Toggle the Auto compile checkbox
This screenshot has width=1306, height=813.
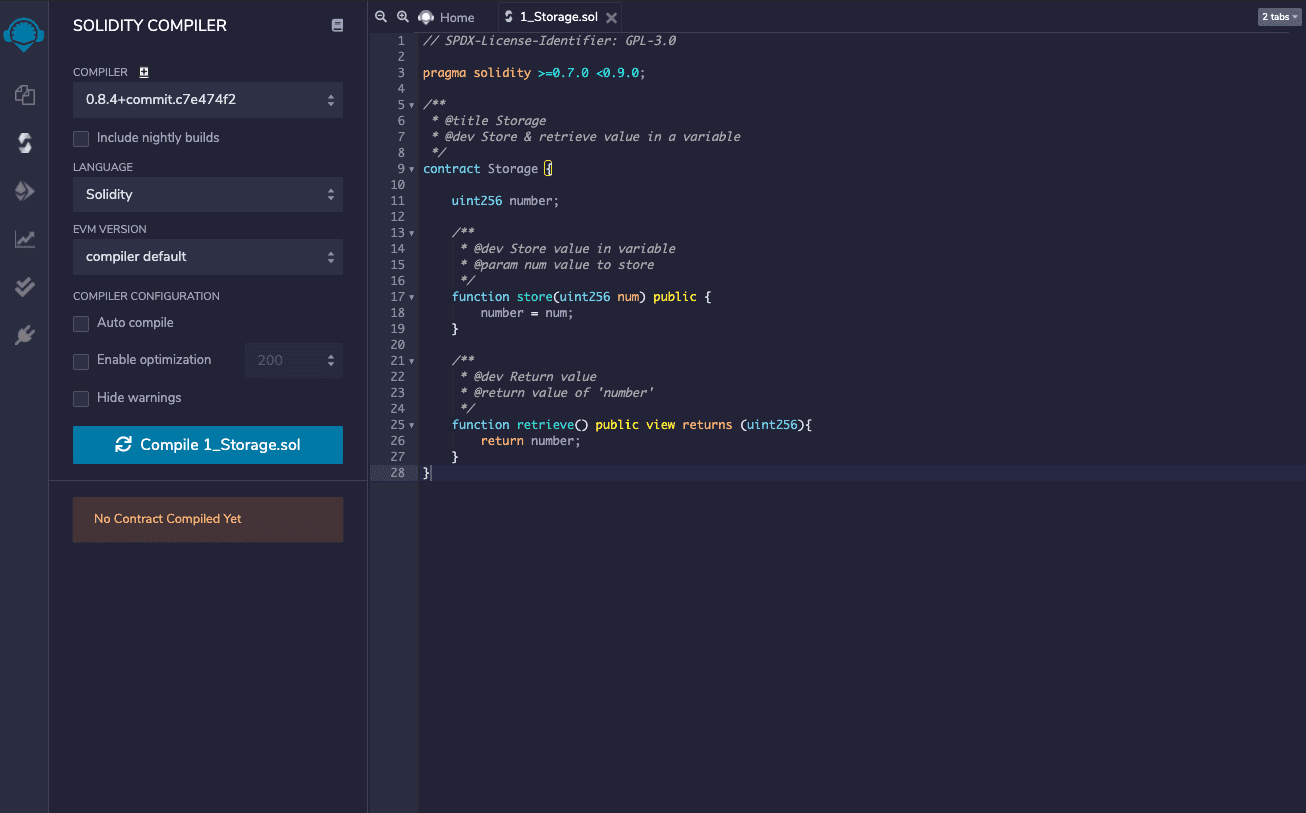pyautogui.click(x=81, y=323)
